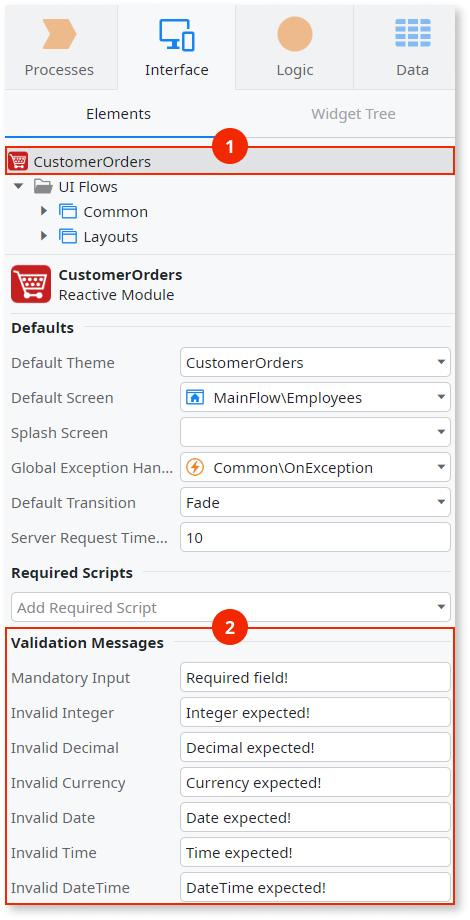Collapse the UI Flows tree node
This screenshot has width=470, height=920.
[19, 187]
